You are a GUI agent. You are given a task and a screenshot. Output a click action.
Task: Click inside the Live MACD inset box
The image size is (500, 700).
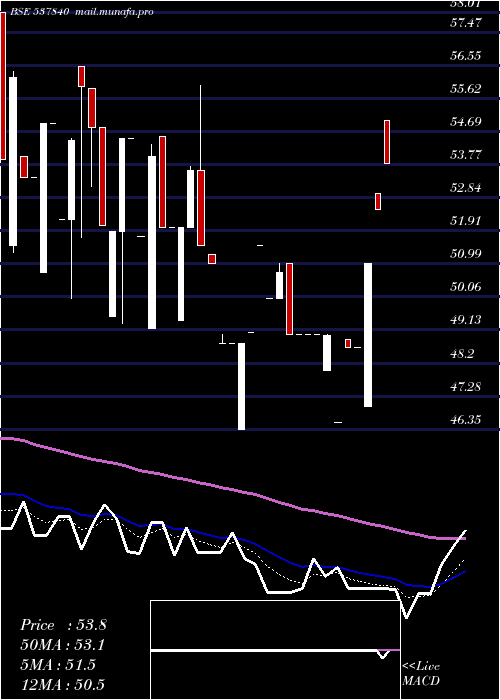coord(275,650)
